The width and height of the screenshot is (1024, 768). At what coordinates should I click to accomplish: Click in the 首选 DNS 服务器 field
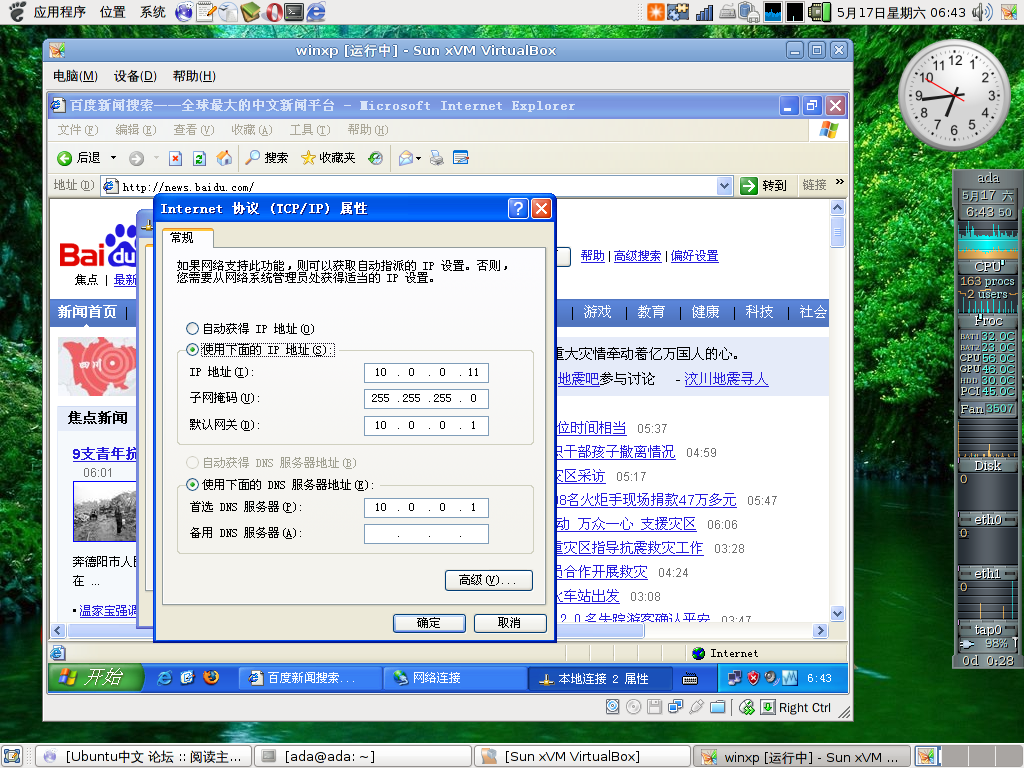[426, 507]
